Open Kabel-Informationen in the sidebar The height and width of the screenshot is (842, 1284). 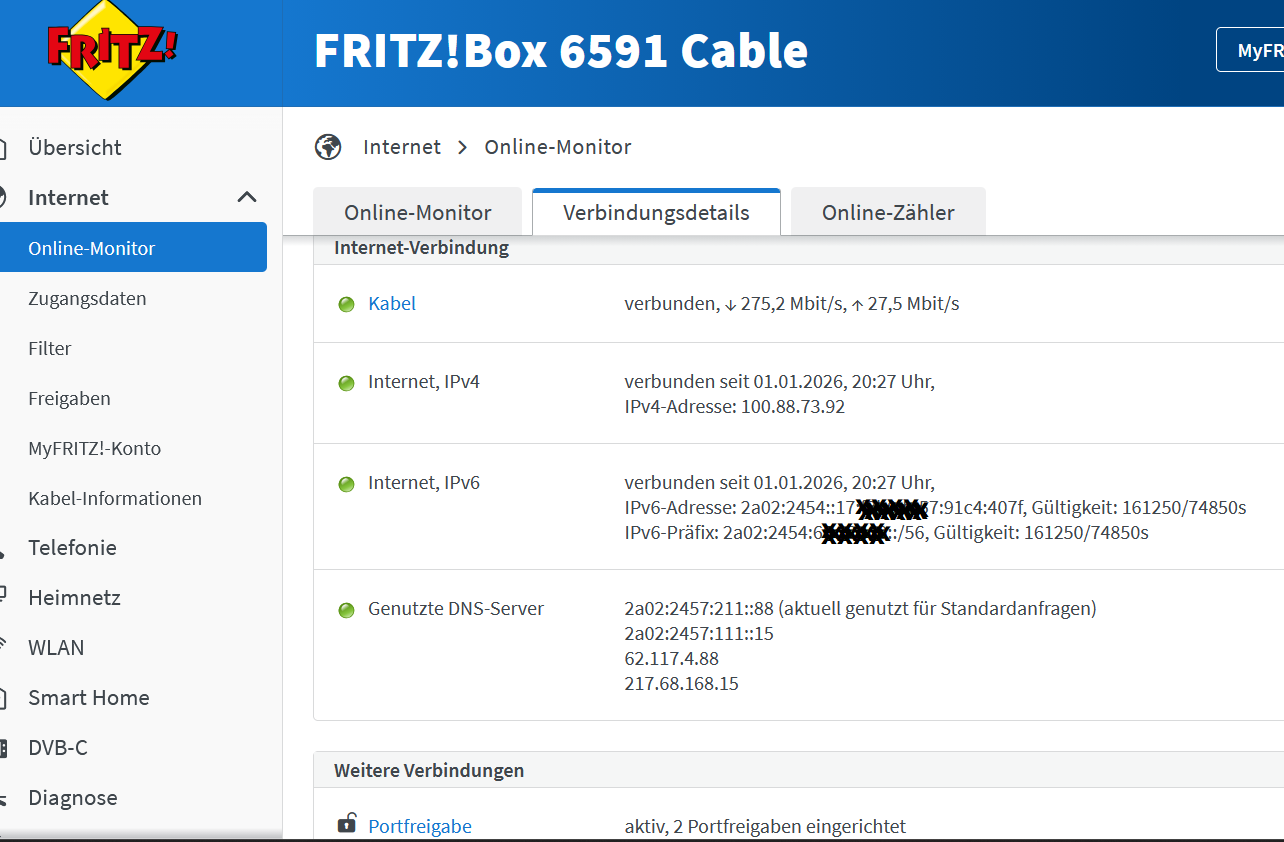click(x=115, y=498)
